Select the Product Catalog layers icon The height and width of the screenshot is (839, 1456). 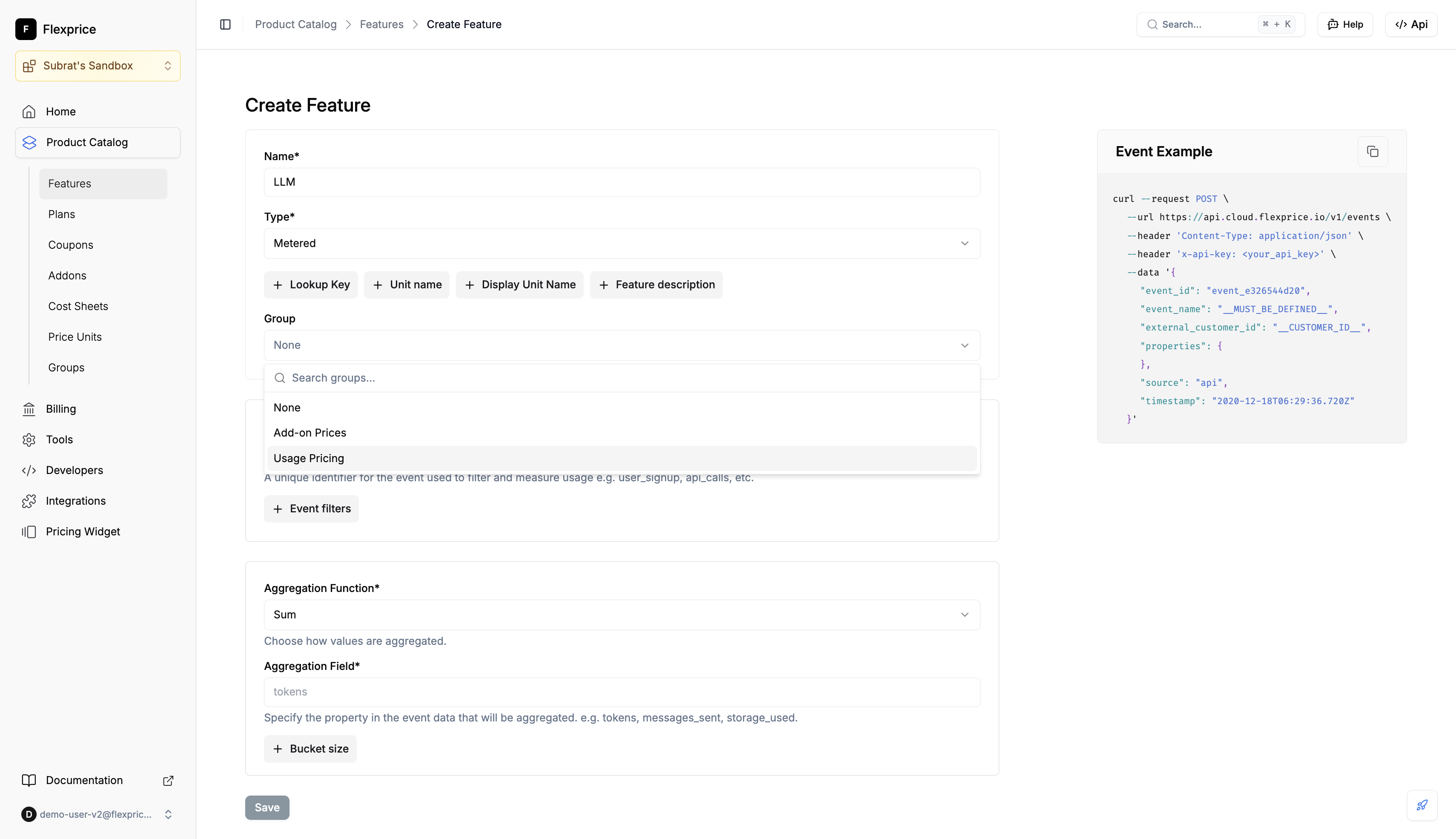[x=29, y=142]
